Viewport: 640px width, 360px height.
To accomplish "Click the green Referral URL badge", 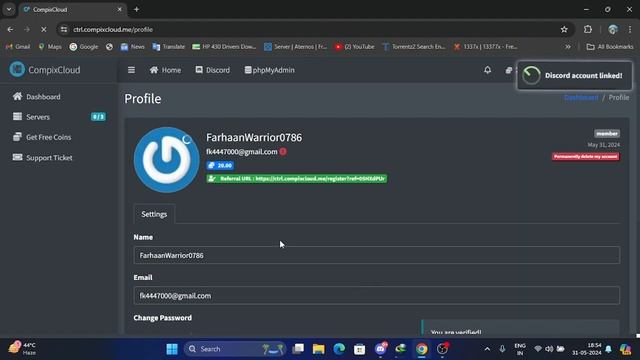I will coord(297,178).
